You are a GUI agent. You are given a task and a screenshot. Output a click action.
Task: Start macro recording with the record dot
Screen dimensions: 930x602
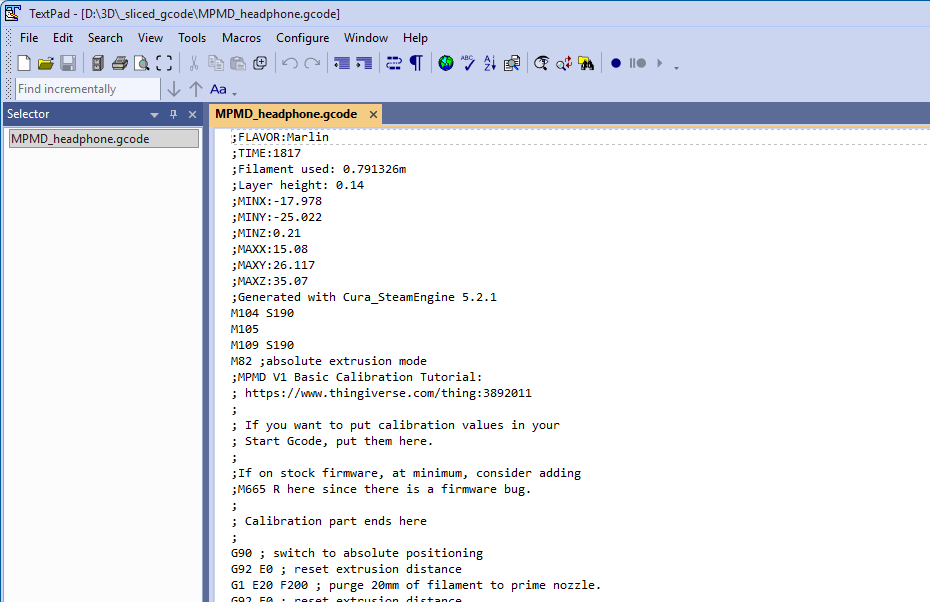(616, 63)
